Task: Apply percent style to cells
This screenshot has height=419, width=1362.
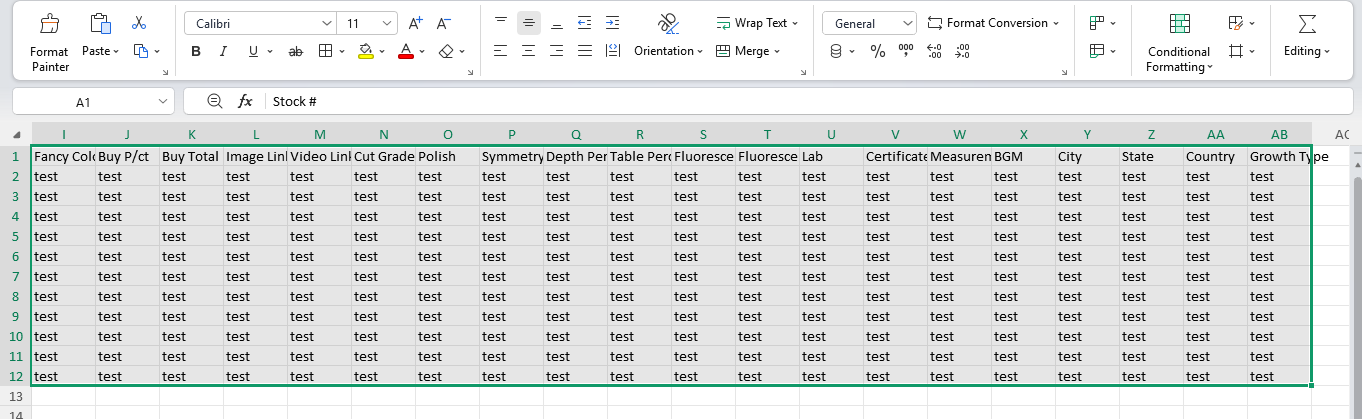Action: pos(878,51)
